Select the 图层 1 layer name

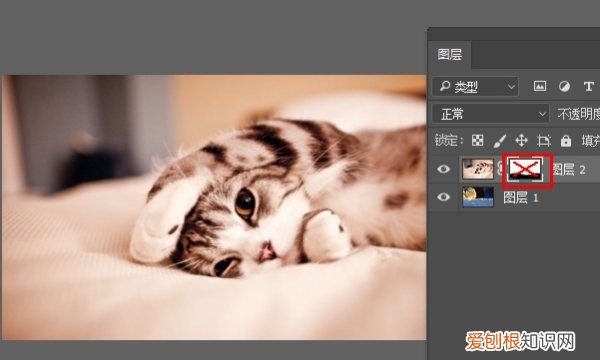[x=521, y=197]
